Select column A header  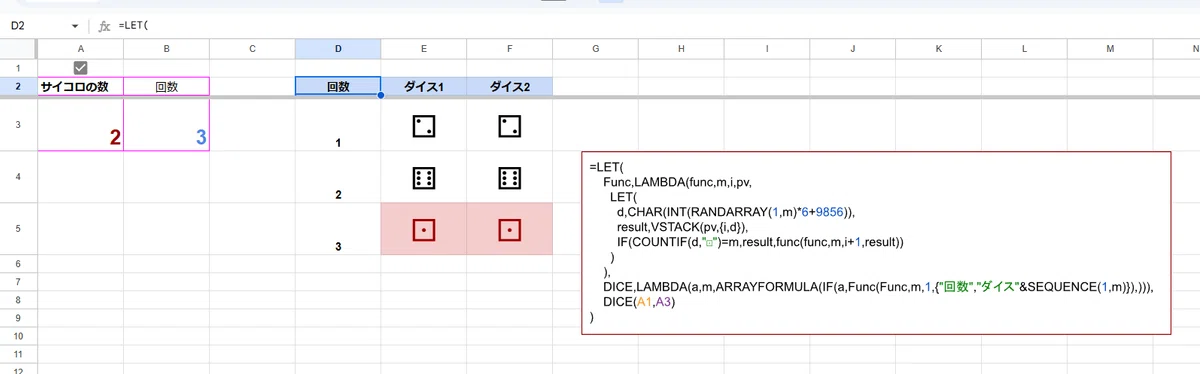81,49
